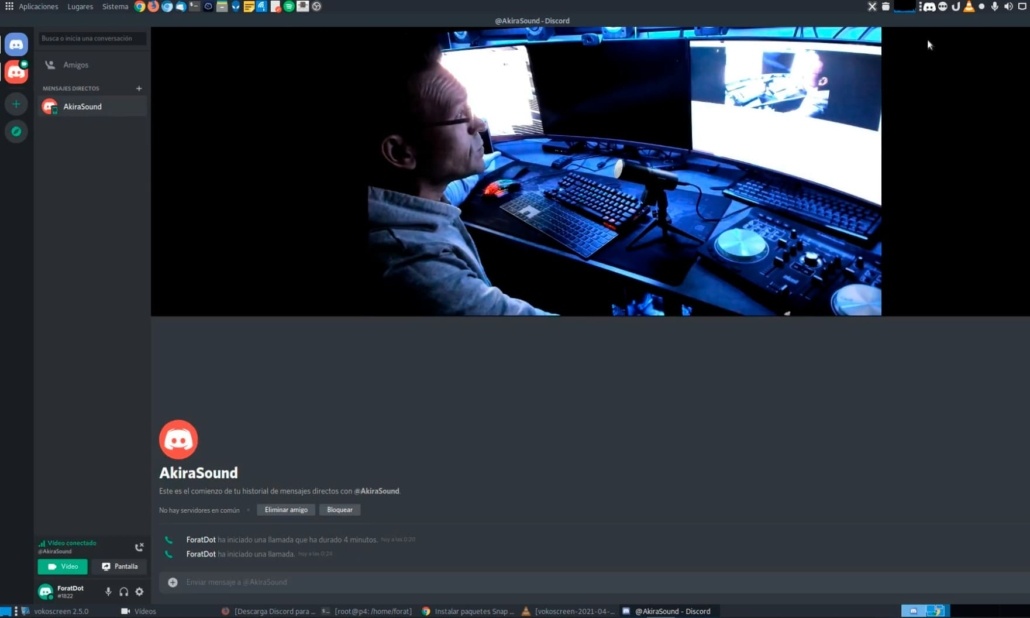
Task: Open the Explore servers compass icon
Action: coord(15,130)
